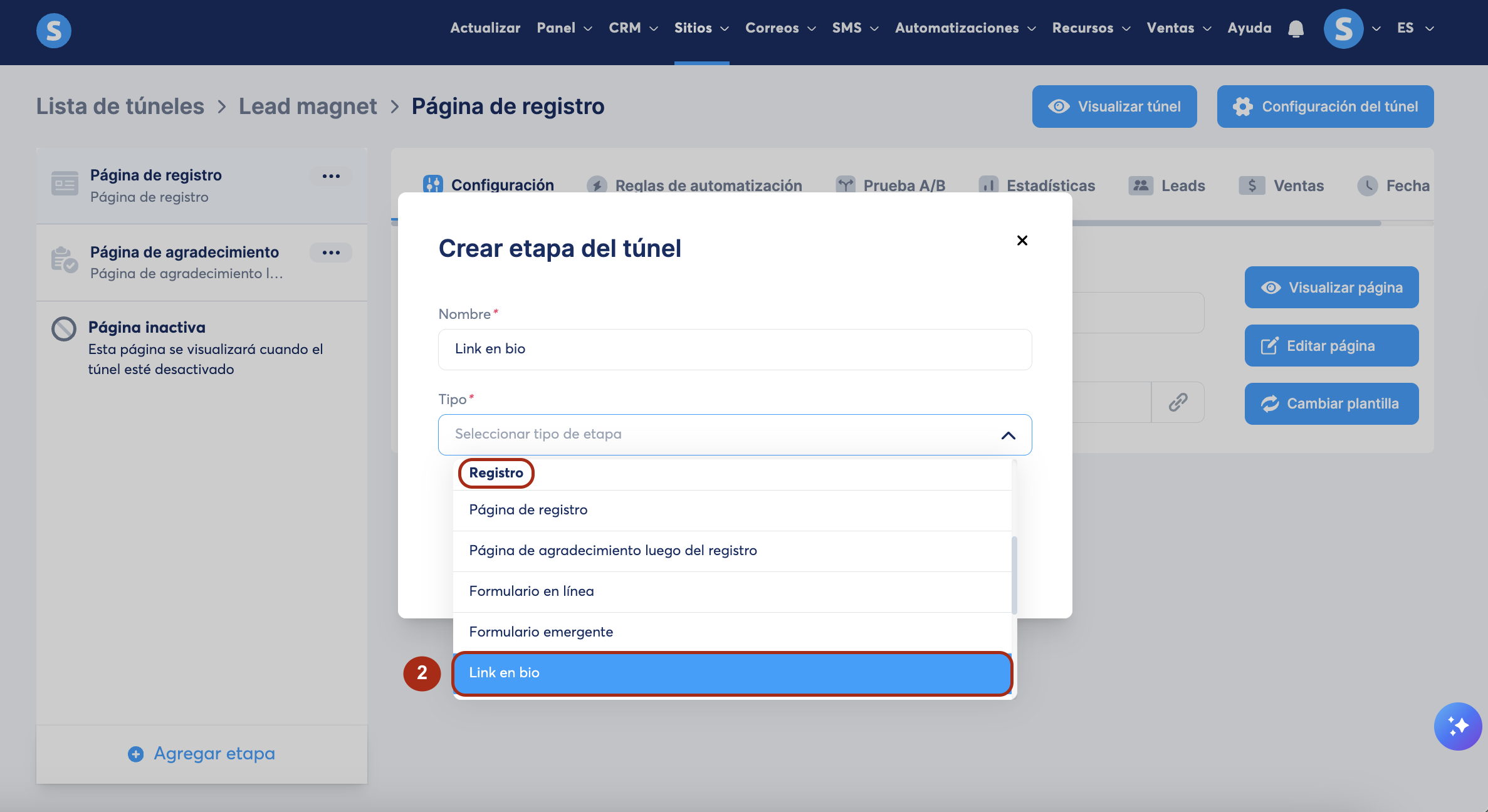This screenshot has width=1488, height=812.
Task: Collapse the Tipo dropdown chevron
Action: pos(1008,435)
